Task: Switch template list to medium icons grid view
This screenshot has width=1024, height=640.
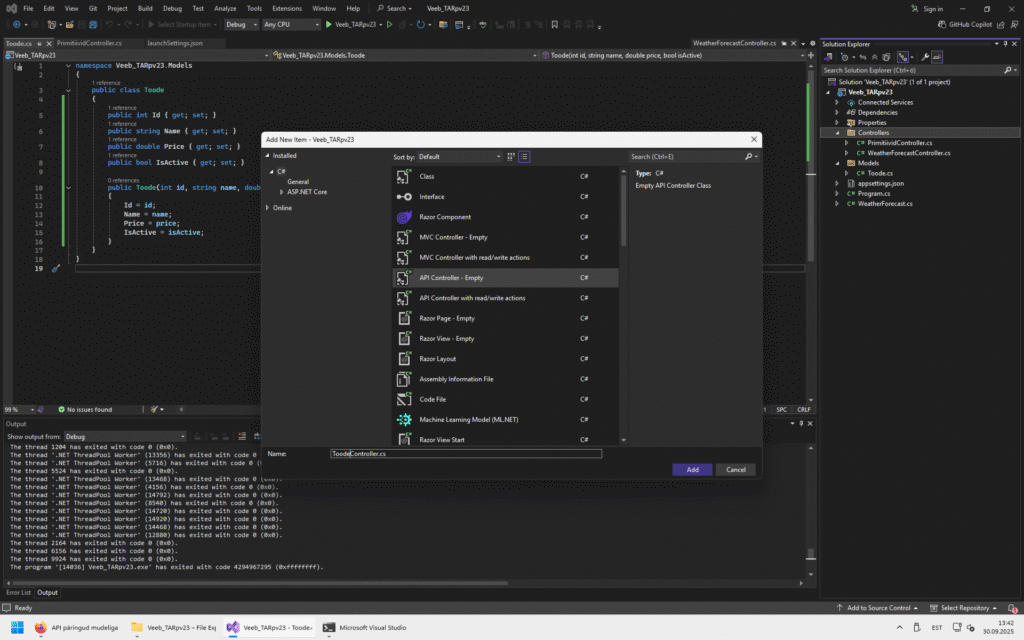Action: pyautogui.click(x=511, y=157)
